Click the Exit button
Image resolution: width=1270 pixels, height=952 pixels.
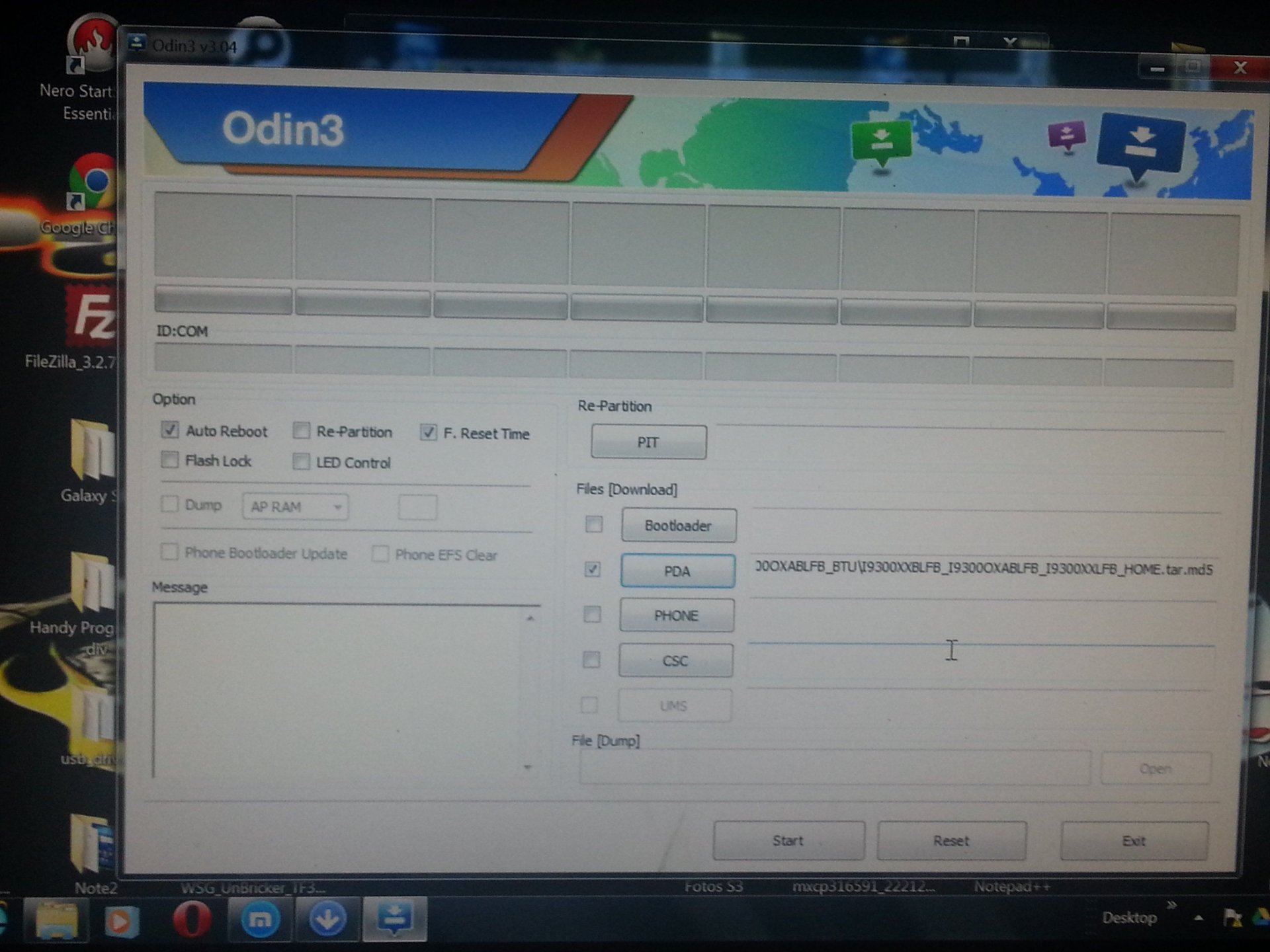pyautogui.click(x=1134, y=841)
